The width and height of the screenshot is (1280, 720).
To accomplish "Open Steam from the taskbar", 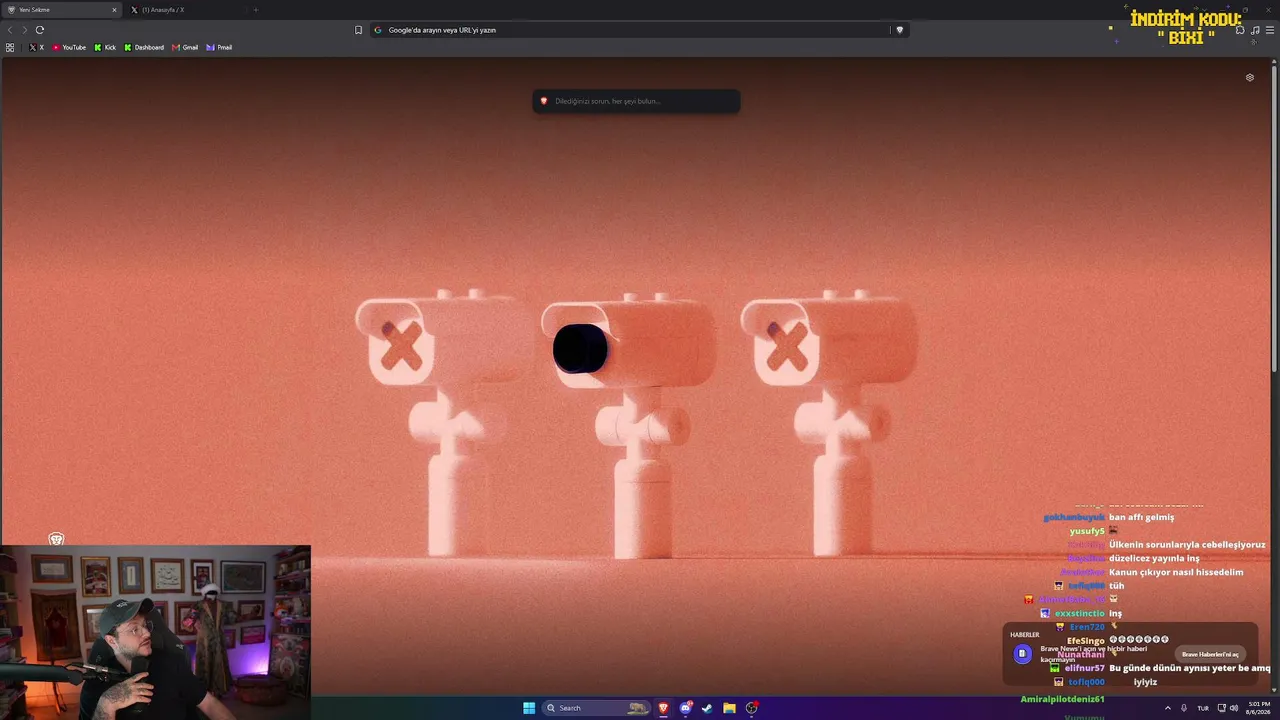I will pyautogui.click(x=707, y=708).
